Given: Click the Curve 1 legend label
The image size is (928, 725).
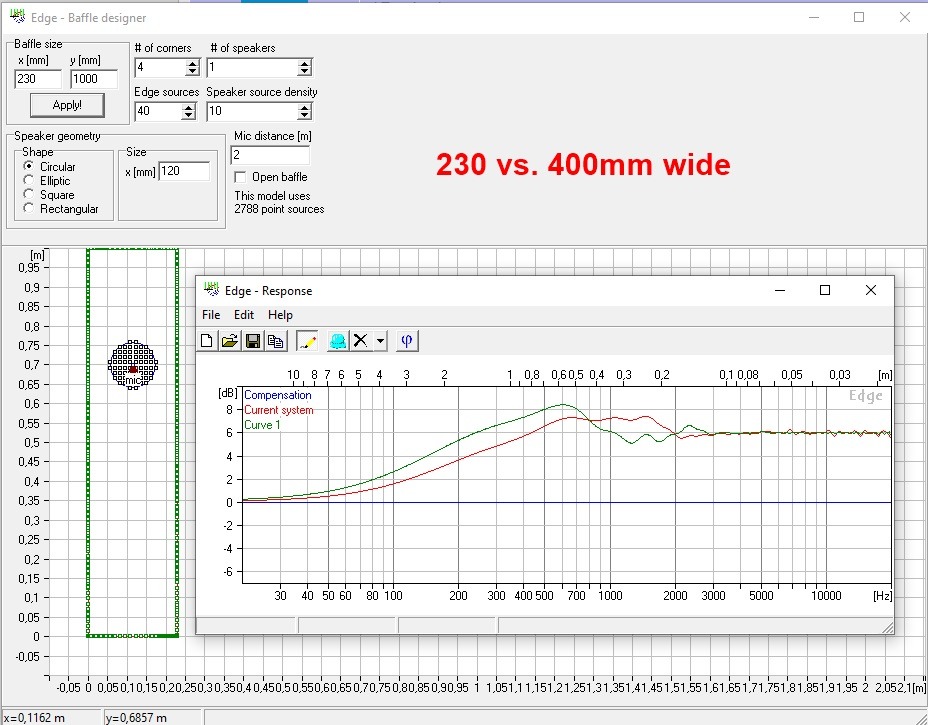Looking at the screenshot, I should point(262,424).
